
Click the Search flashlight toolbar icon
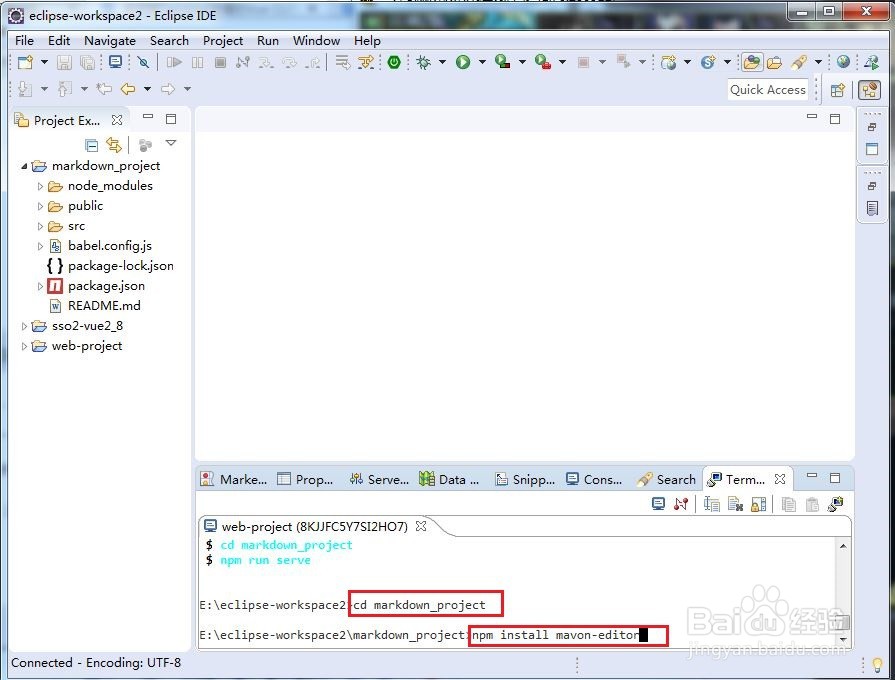click(799, 62)
